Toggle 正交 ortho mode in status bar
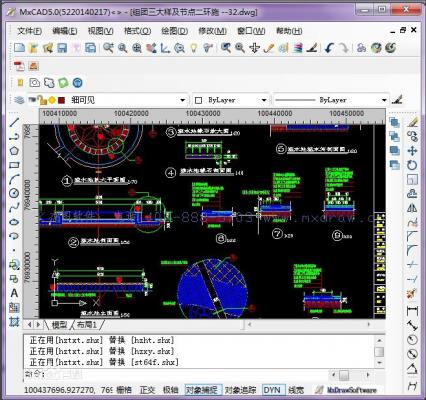 [148, 390]
